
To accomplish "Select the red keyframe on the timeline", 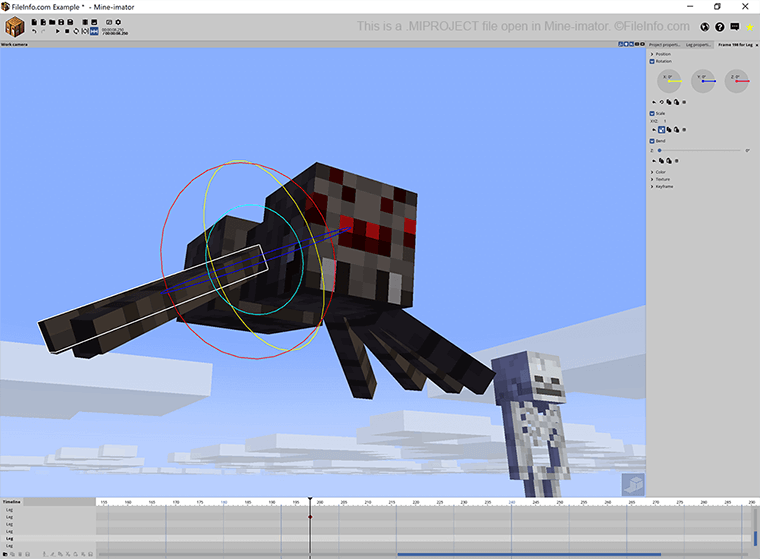I will coord(310,517).
